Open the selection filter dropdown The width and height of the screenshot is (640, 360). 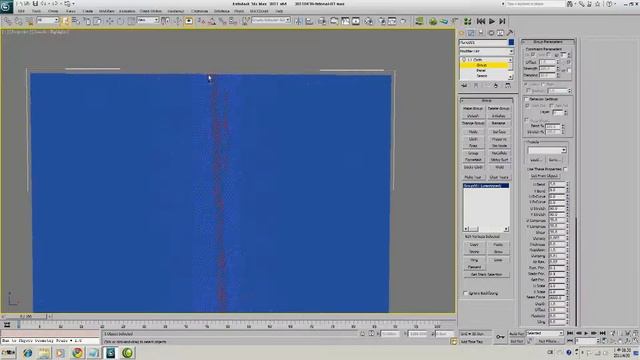pyautogui.click(x=48, y=20)
